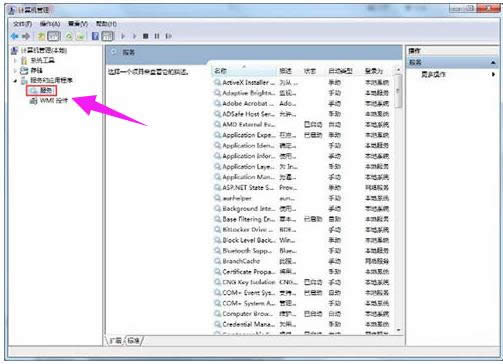
Task: Click the Refresh toolbar icon
Action: 69,36
